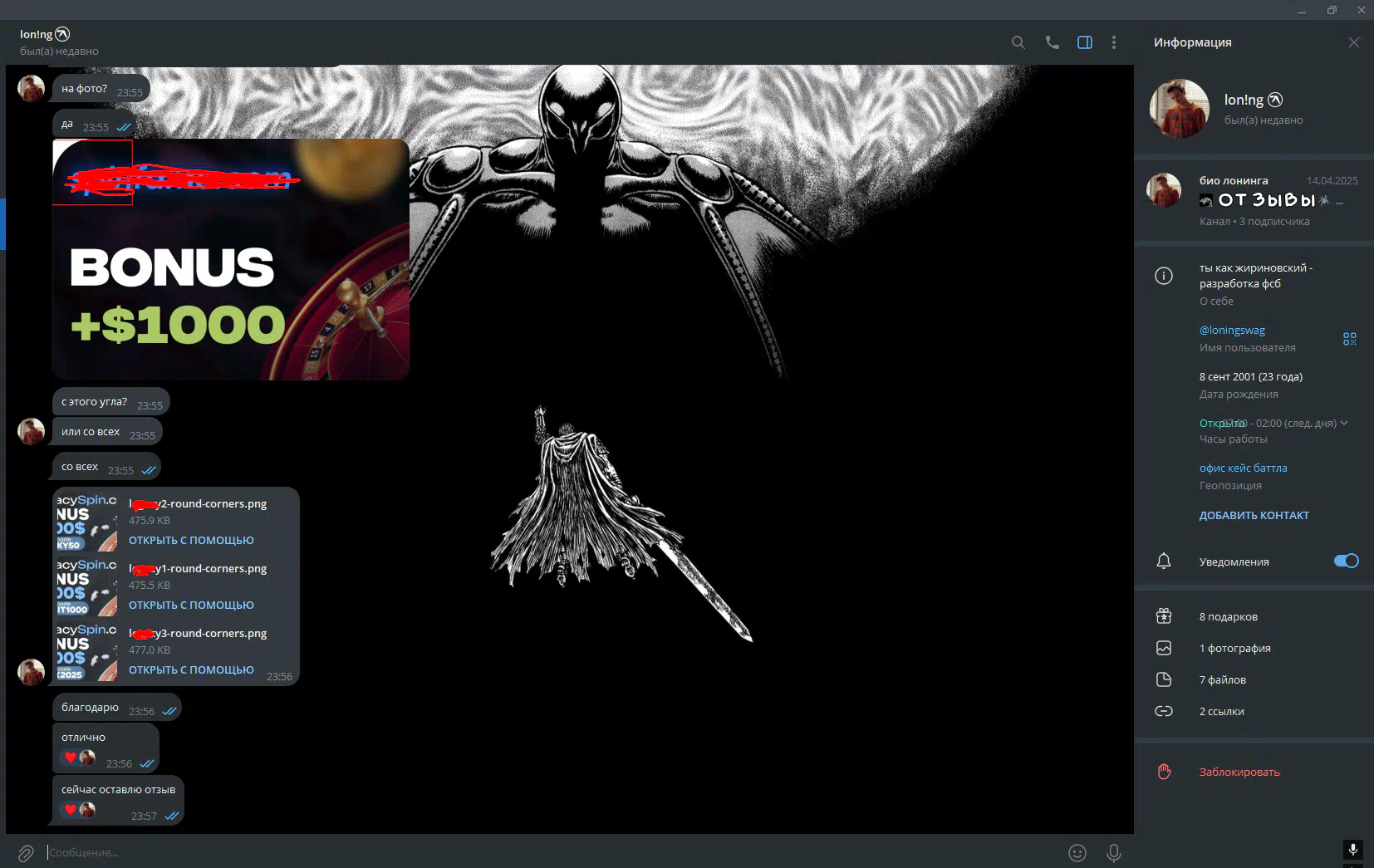The width and height of the screenshot is (1374, 868).
Task: Click sender avatar next to или со всех
Action: pos(32,432)
